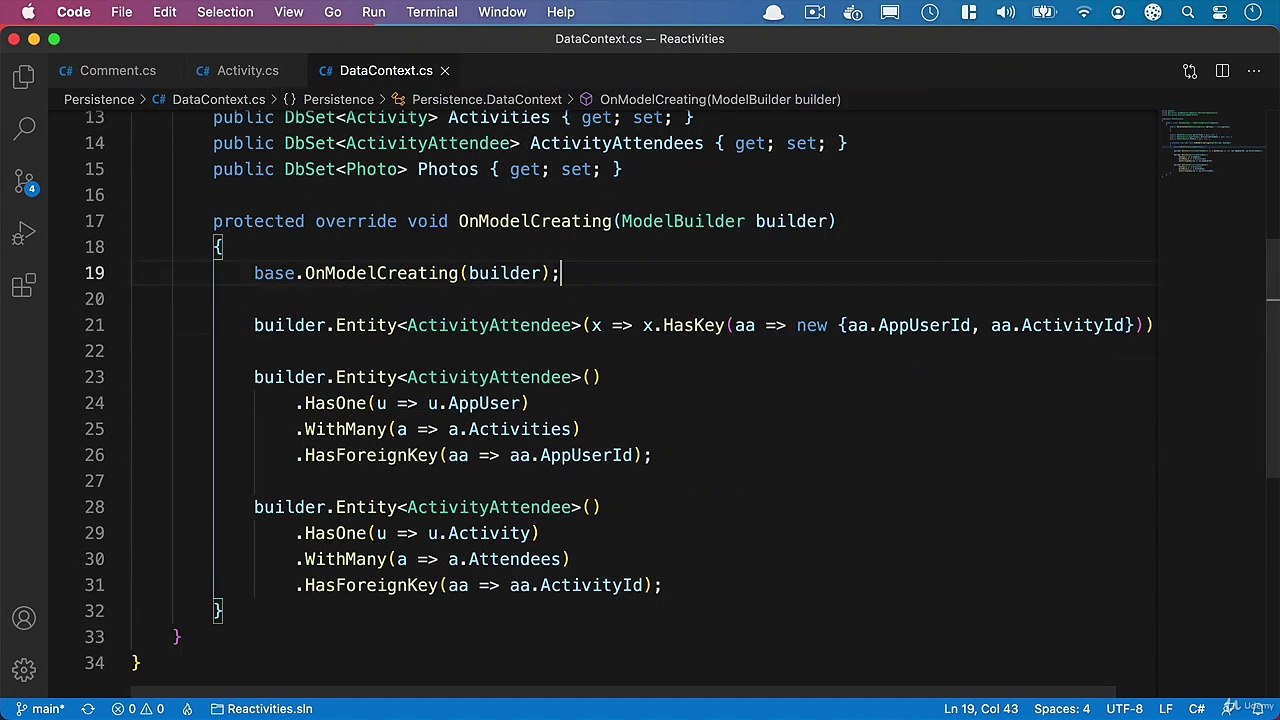
Task: Click the DbSet<Photo> Photos property line
Action: tap(417, 169)
